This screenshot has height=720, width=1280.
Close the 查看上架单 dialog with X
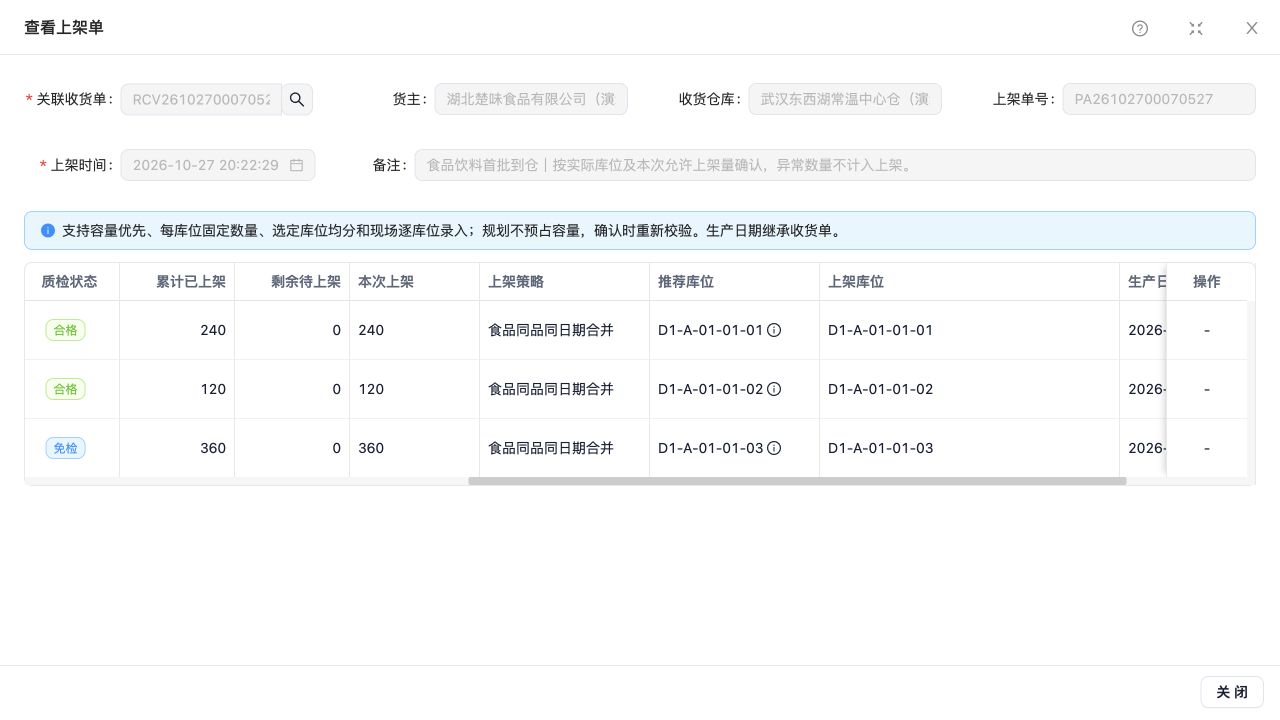pos(1252,28)
